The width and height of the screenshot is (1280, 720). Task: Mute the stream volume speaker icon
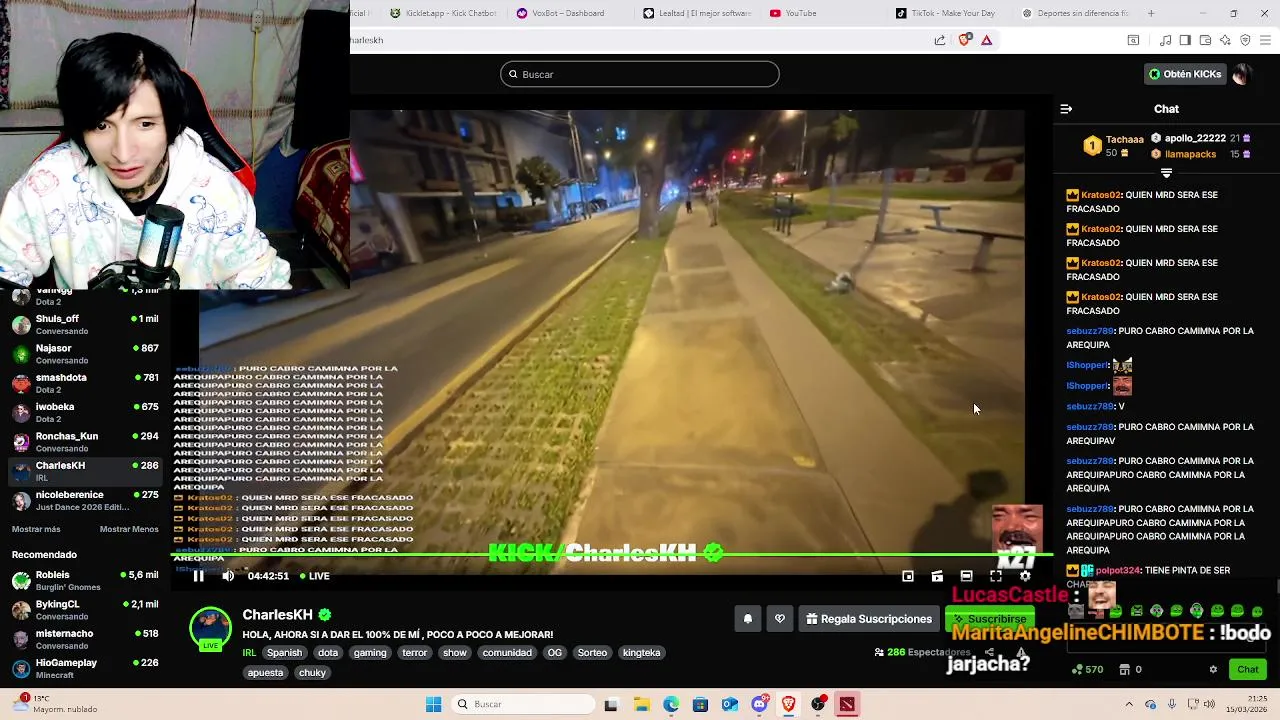tap(228, 576)
